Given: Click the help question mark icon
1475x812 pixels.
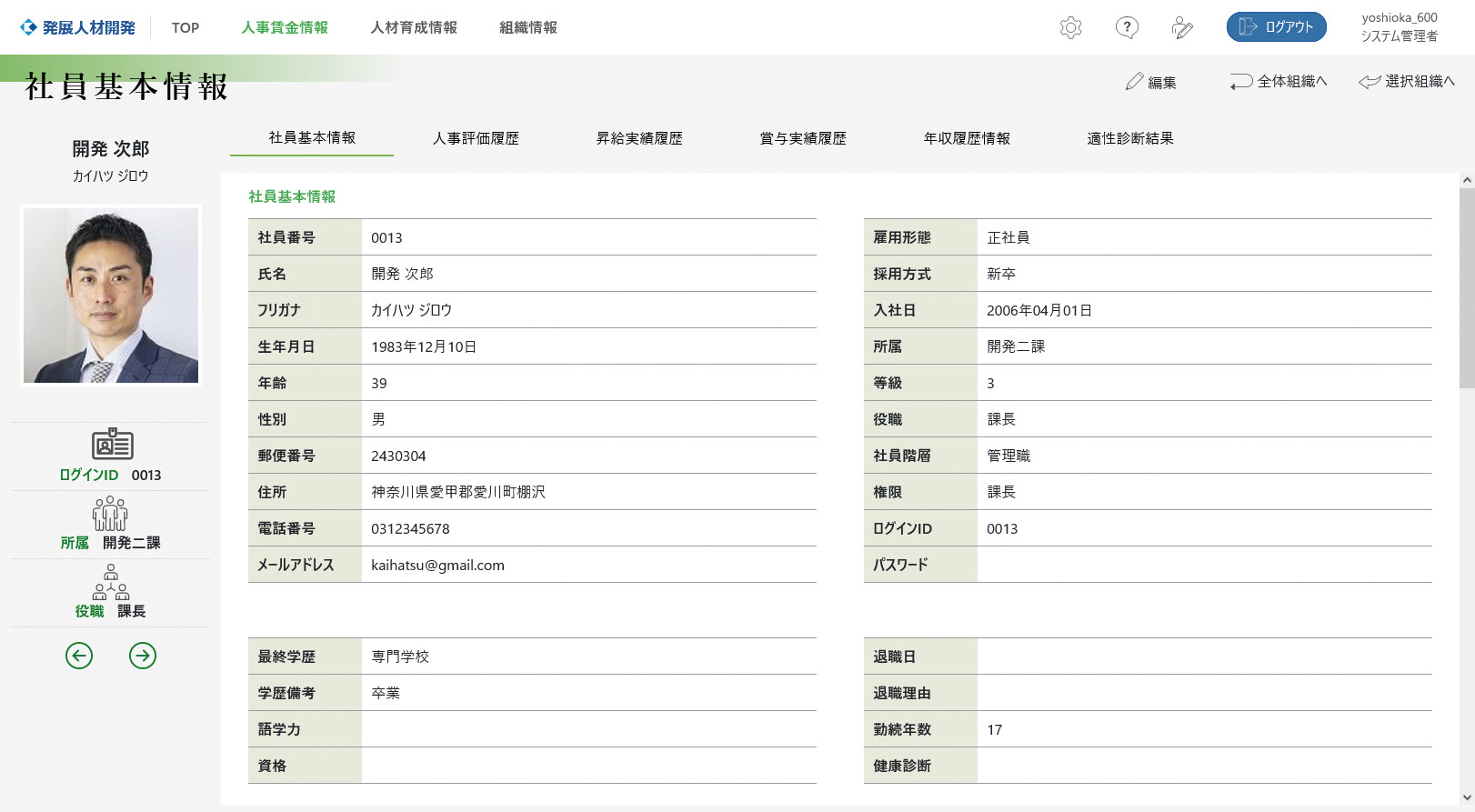Looking at the screenshot, I should tap(1127, 27).
